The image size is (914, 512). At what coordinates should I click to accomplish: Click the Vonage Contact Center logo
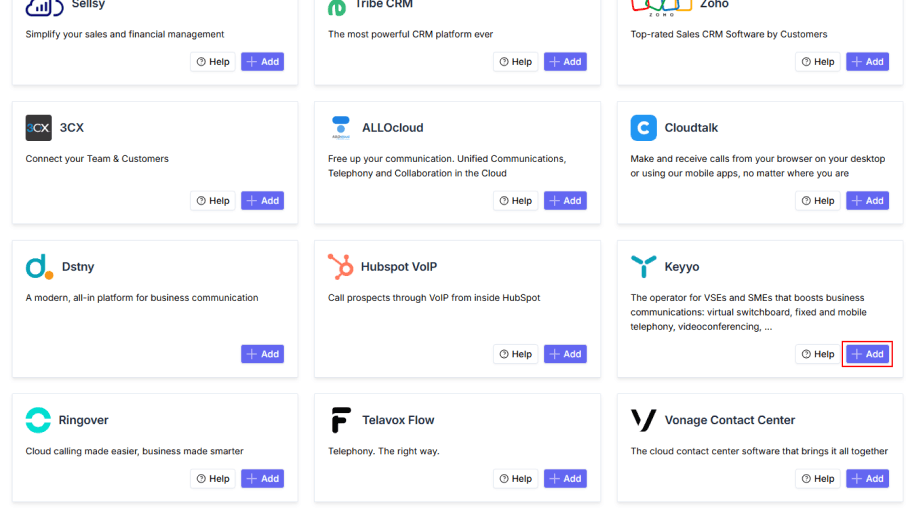click(x=643, y=420)
